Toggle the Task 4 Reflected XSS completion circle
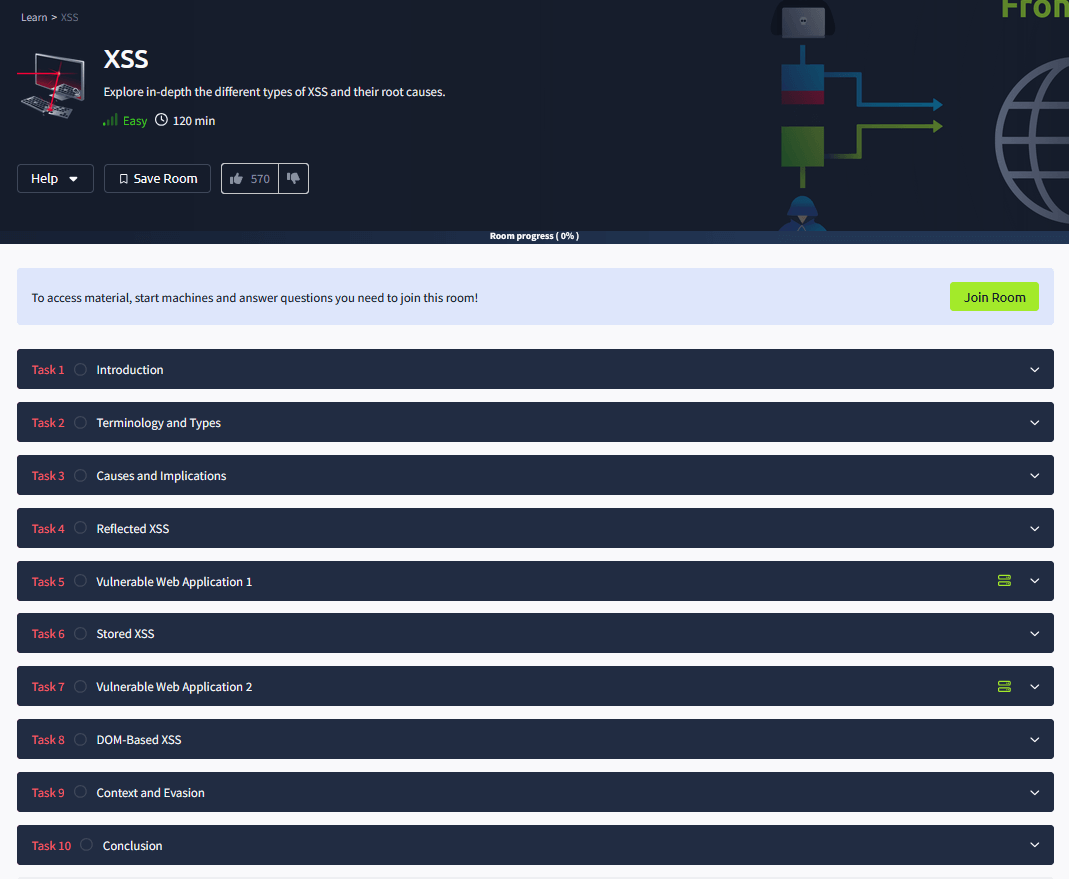 tap(80, 528)
